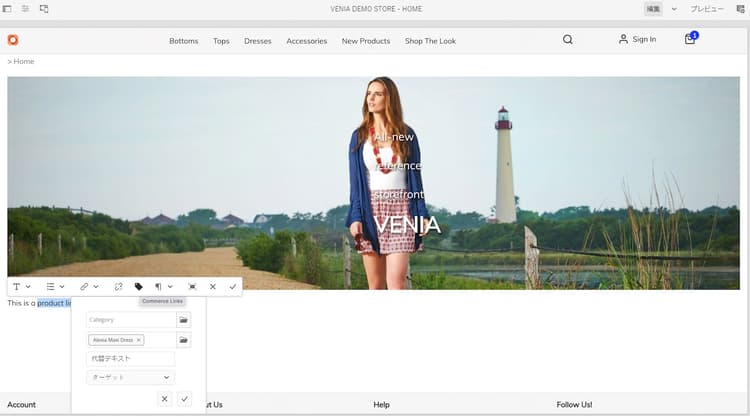Click the Home breadcrumb link
This screenshot has height=416, width=750.
(x=24, y=61)
